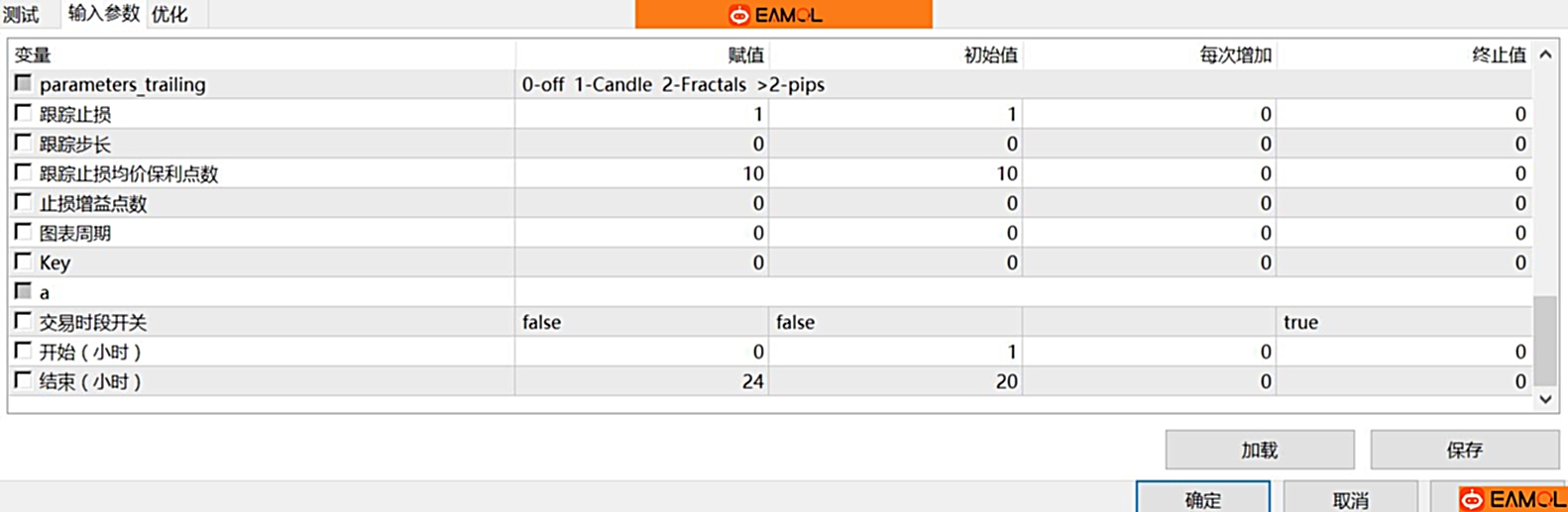1568x512 pixels.
Task: Edit the 结束（小时）value field showing 24
Action: pyautogui.click(x=641, y=382)
